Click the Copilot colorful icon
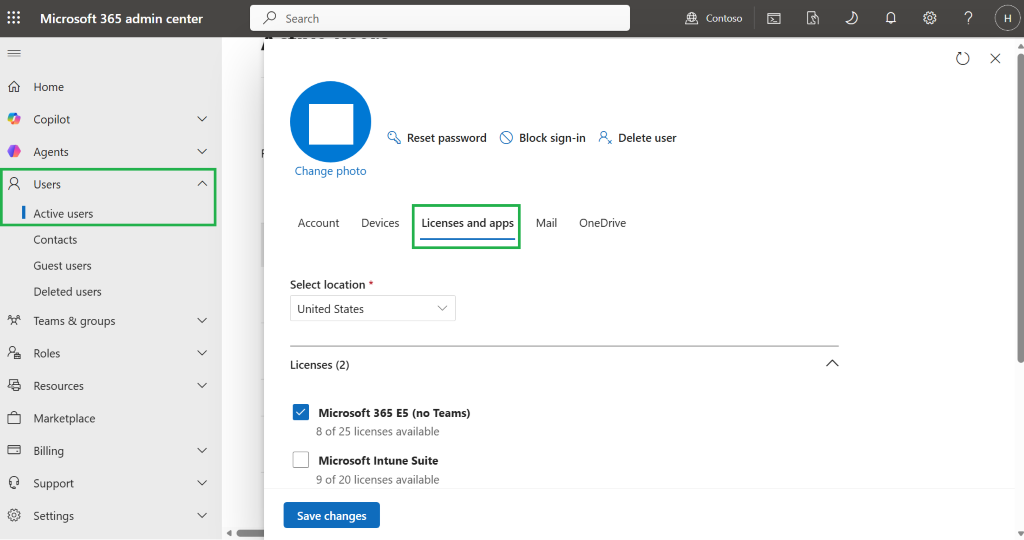The image size is (1024, 540). (x=14, y=119)
